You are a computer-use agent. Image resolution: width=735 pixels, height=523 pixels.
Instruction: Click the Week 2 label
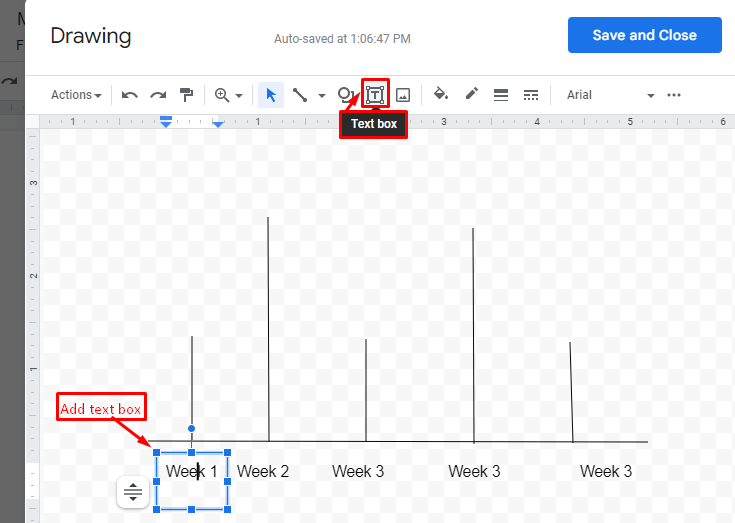click(x=262, y=471)
